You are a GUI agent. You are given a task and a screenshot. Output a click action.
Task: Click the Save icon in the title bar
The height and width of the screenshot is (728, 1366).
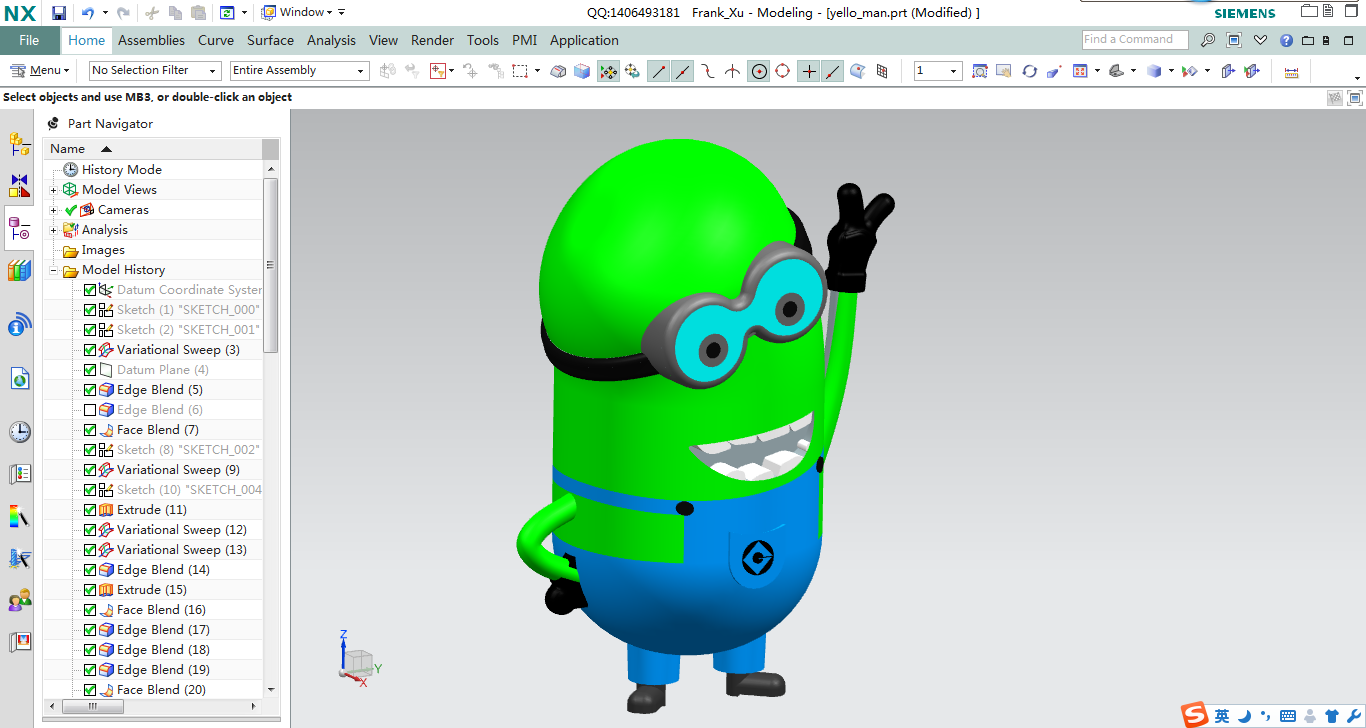pyautogui.click(x=59, y=13)
